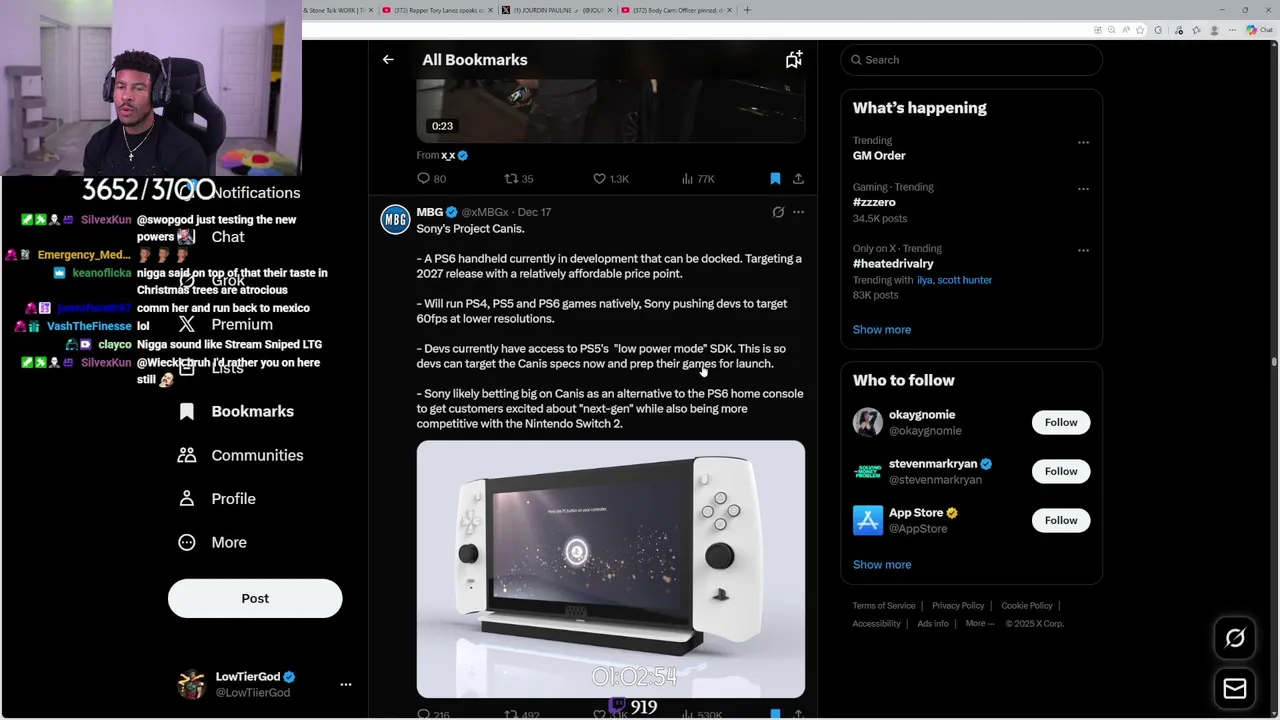Open GM Order trending topic

pos(879,156)
